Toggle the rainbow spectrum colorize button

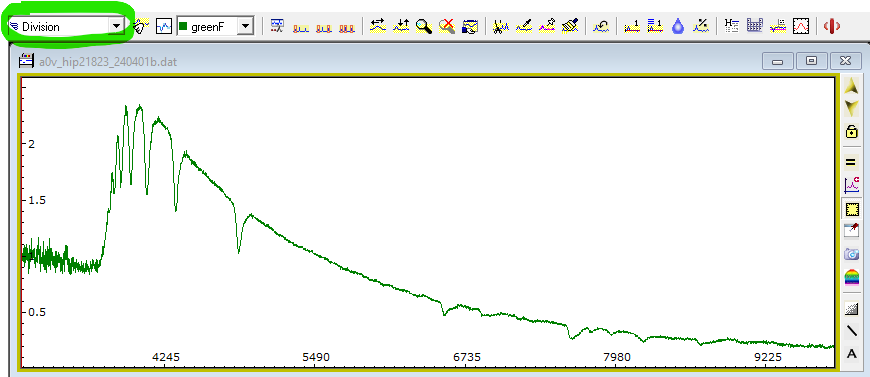click(851, 276)
